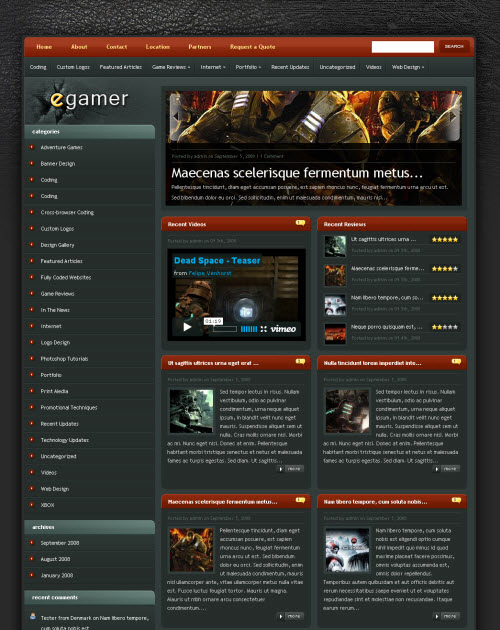The height and width of the screenshot is (630, 500).
Task: Open the Home menu item
Action: [x=44, y=47]
